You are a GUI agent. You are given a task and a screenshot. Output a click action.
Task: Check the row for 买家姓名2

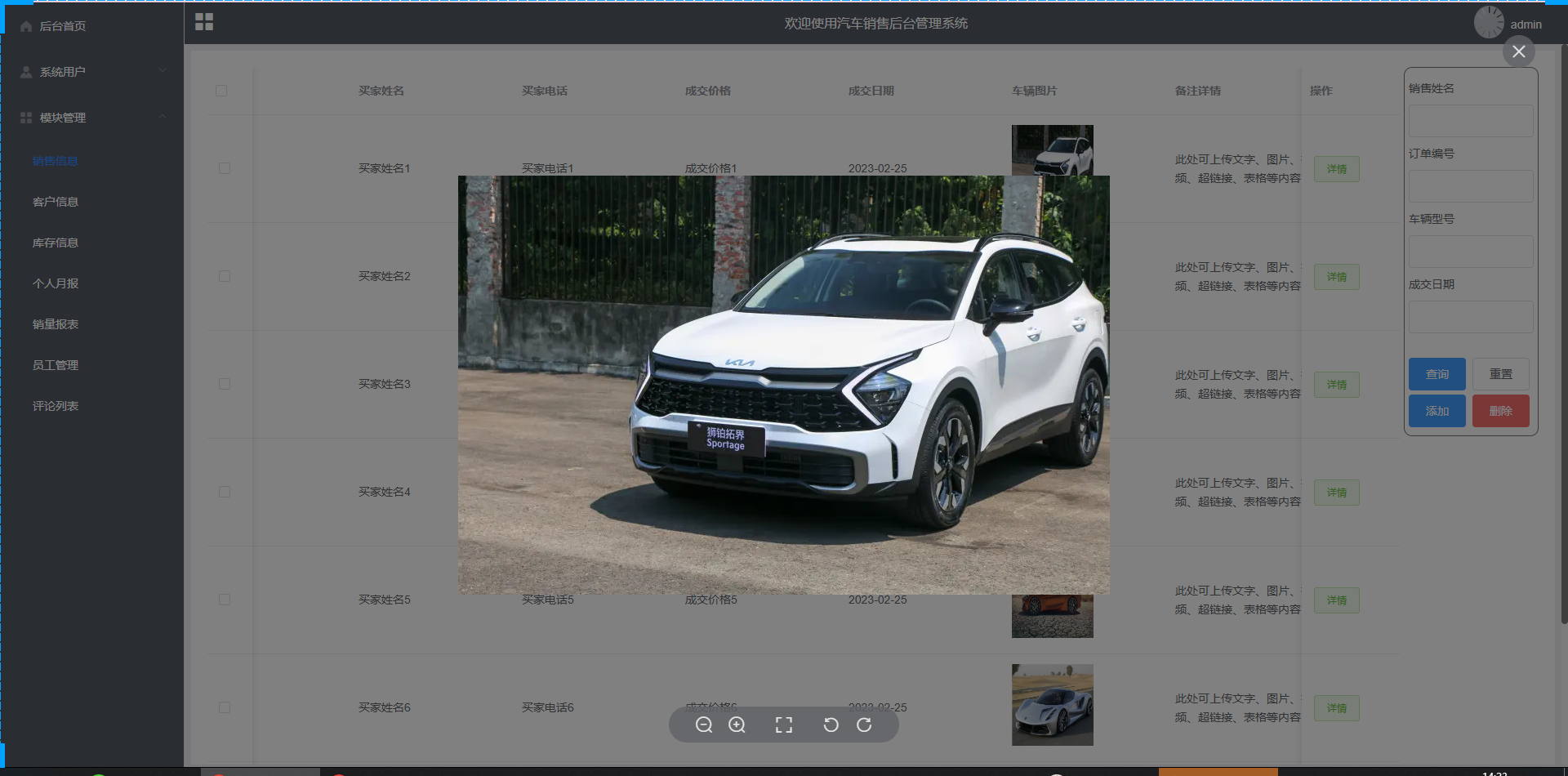[225, 276]
